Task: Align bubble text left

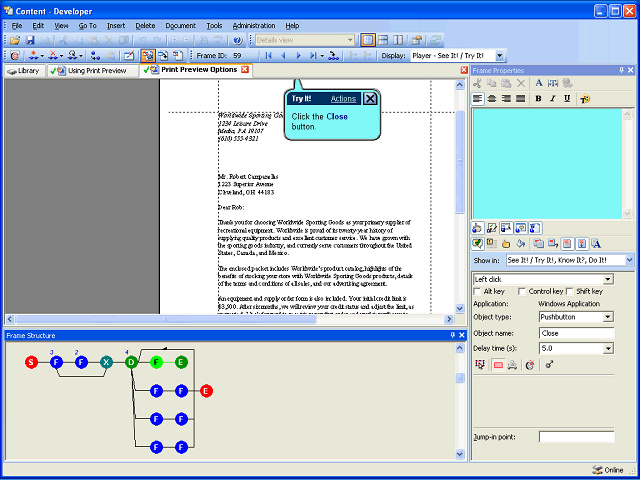Action: [478, 99]
